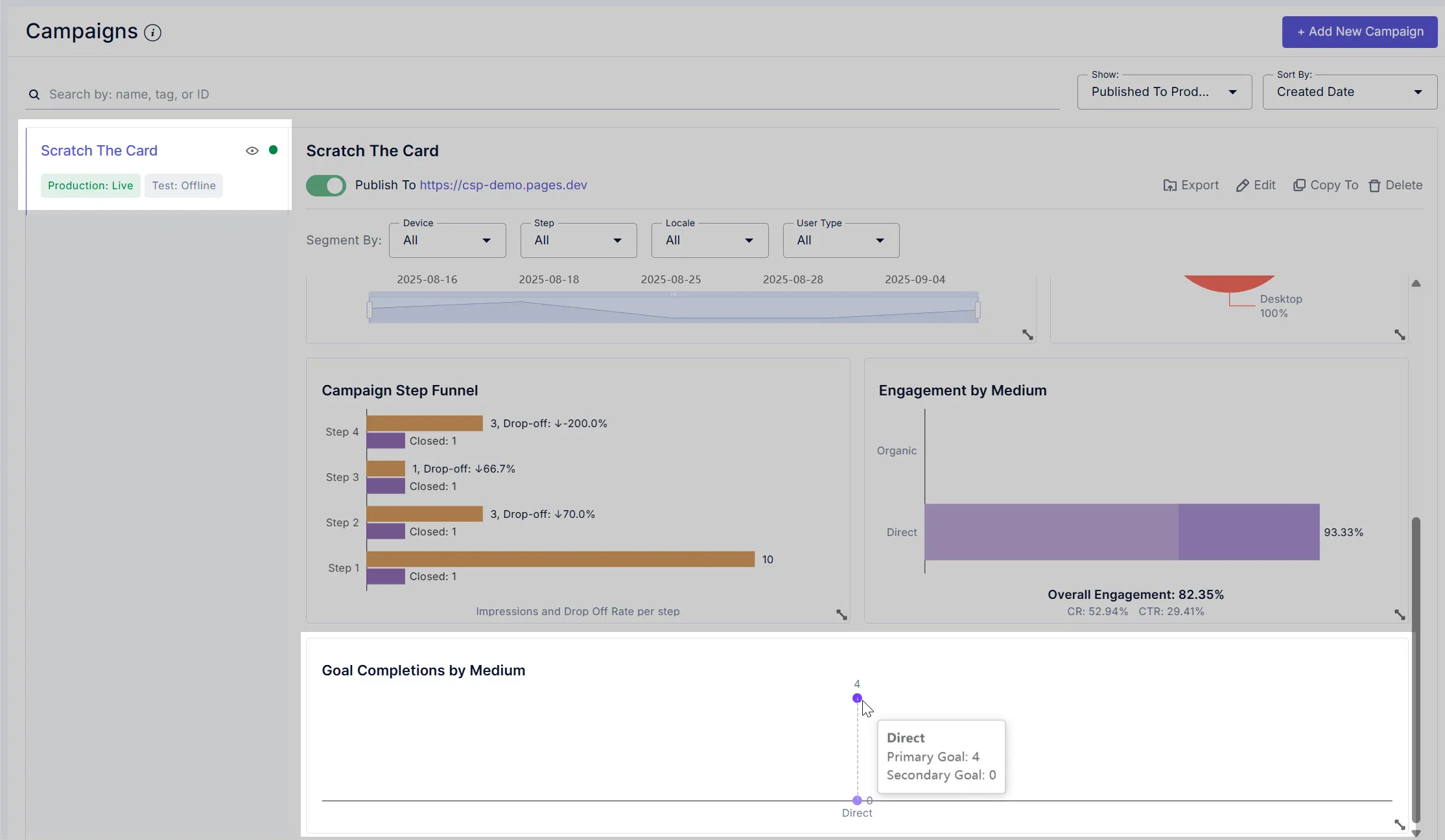Expand the Engagement by Medium chart

pyautogui.click(x=1400, y=614)
